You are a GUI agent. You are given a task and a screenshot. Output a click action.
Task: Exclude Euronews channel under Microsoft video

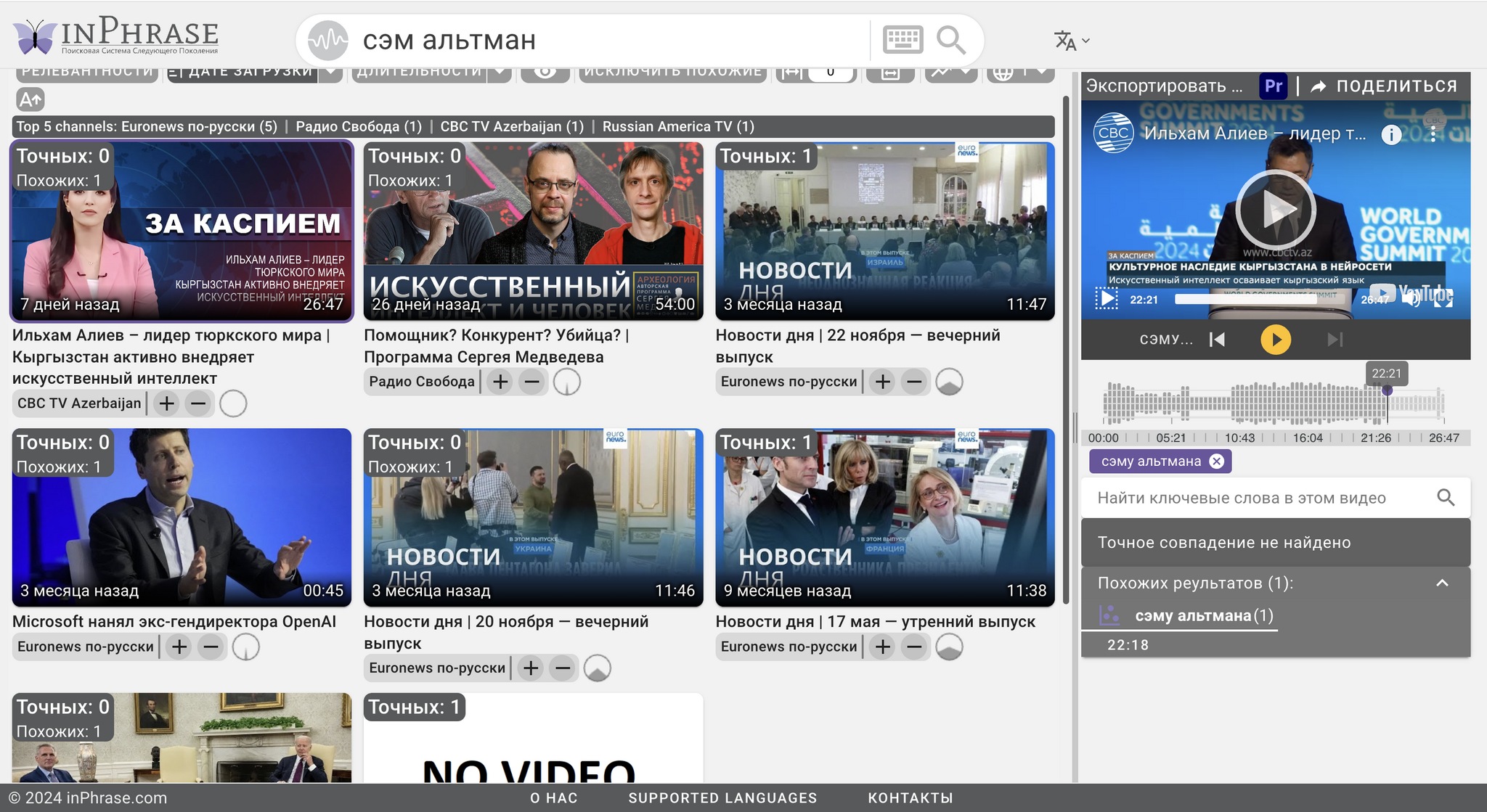pos(211,647)
